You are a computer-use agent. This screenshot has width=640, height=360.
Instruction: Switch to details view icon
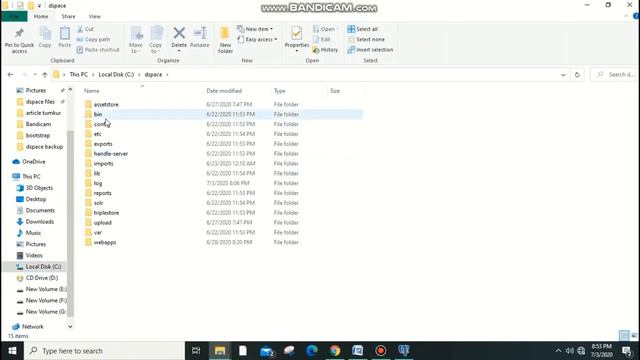click(624, 336)
